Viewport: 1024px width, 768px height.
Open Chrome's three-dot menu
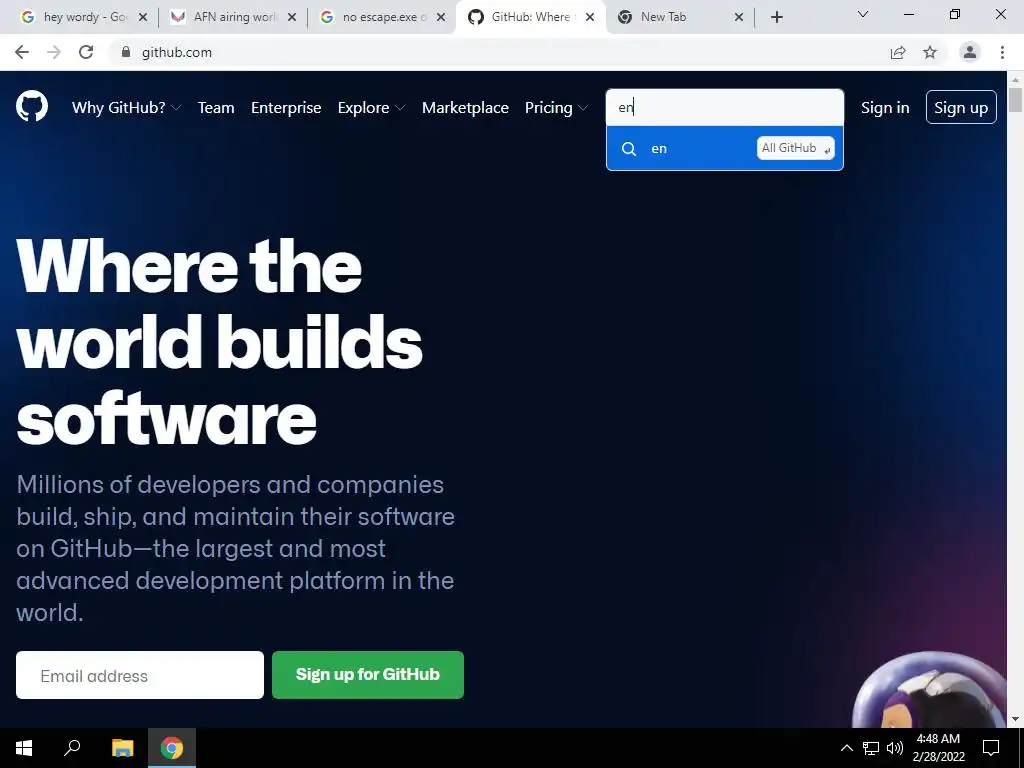(x=1002, y=52)
